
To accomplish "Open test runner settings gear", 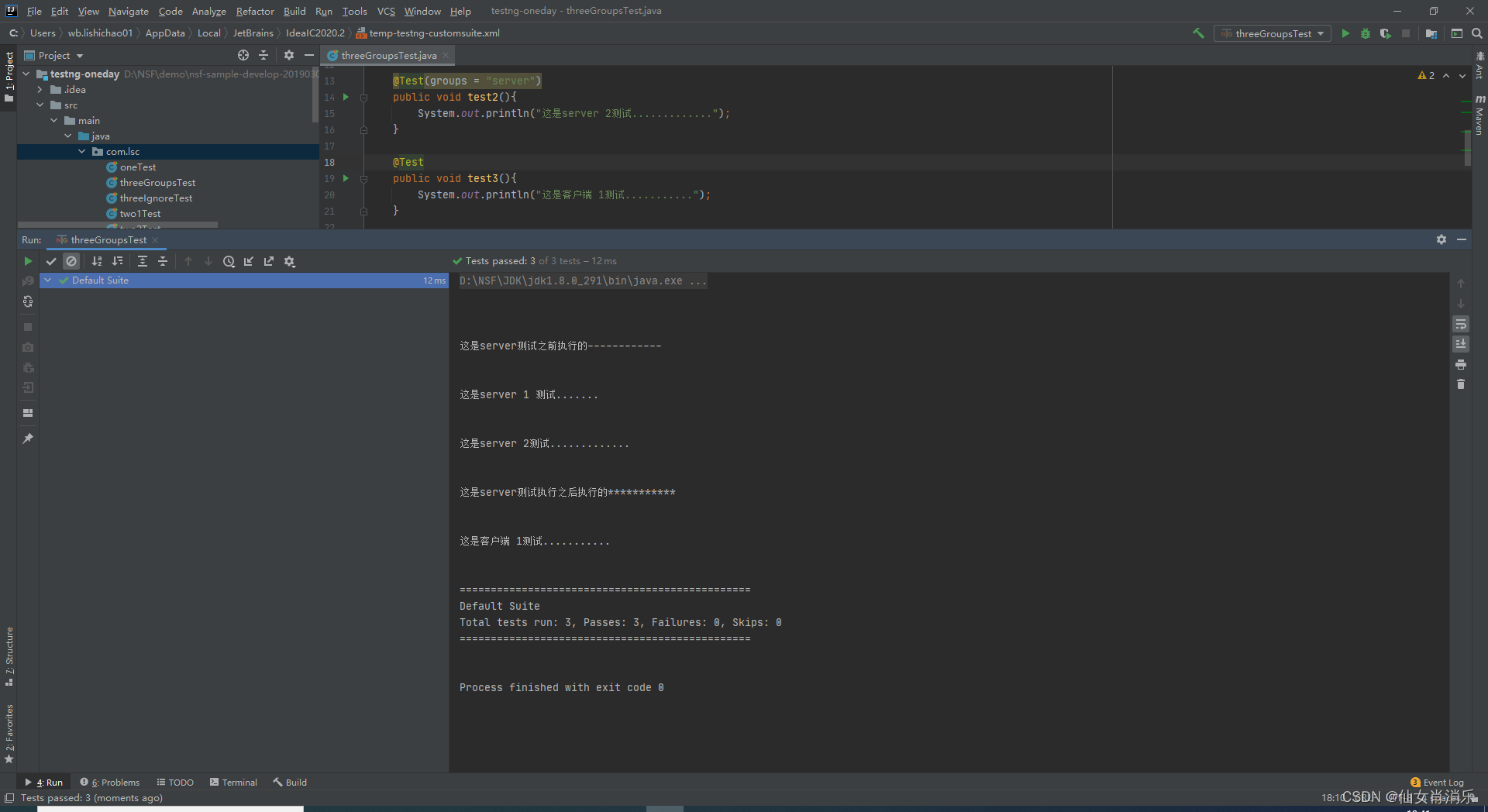I will [290, 261].
